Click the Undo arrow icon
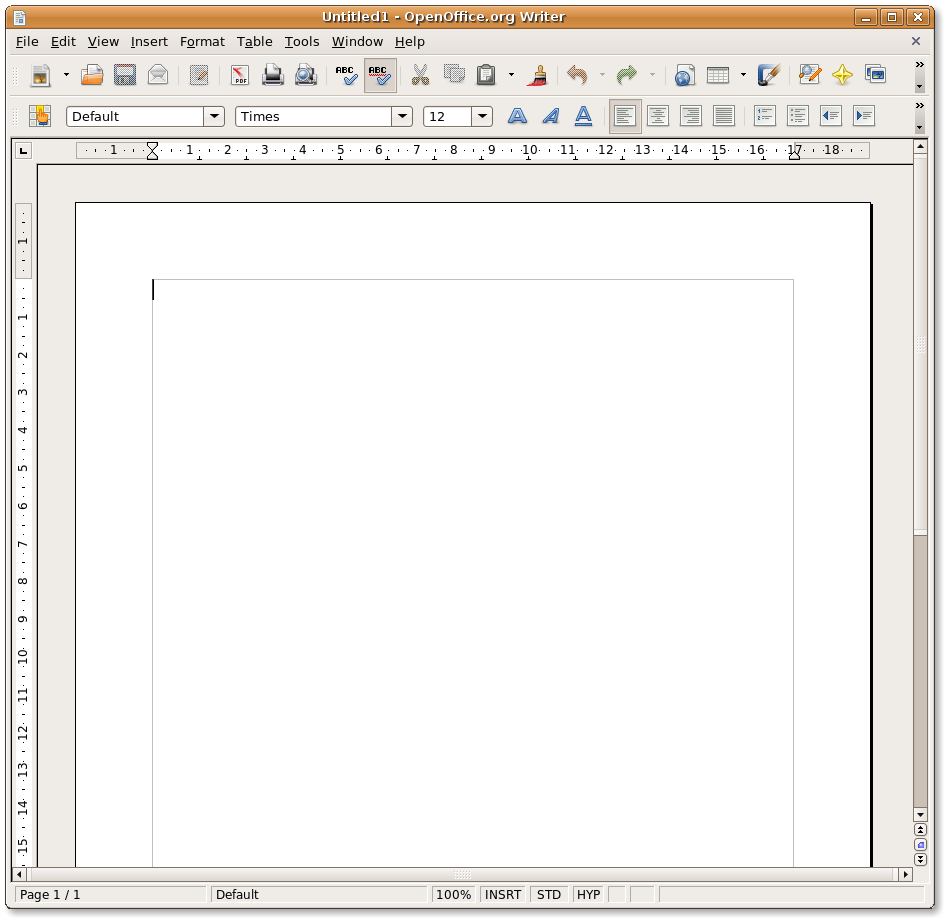The image size is (944, 918). point(577,75)
